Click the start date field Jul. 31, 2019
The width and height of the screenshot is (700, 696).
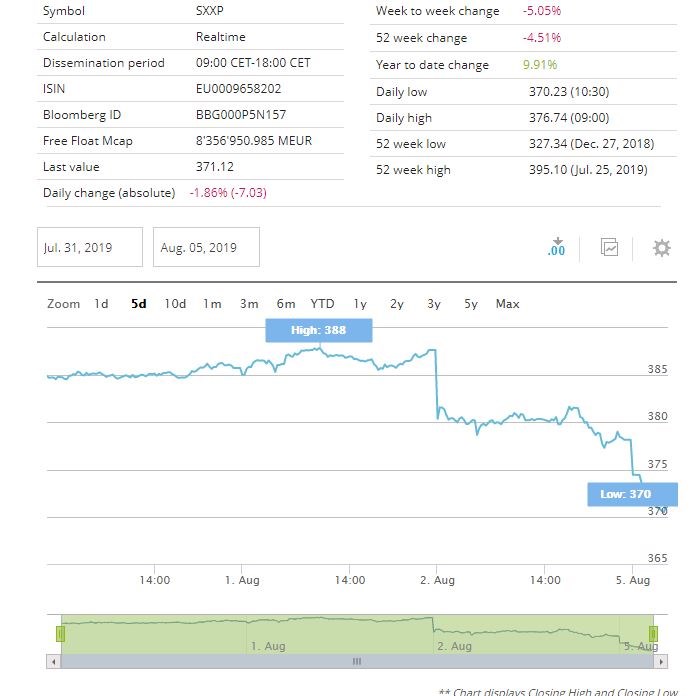[91, 247]
